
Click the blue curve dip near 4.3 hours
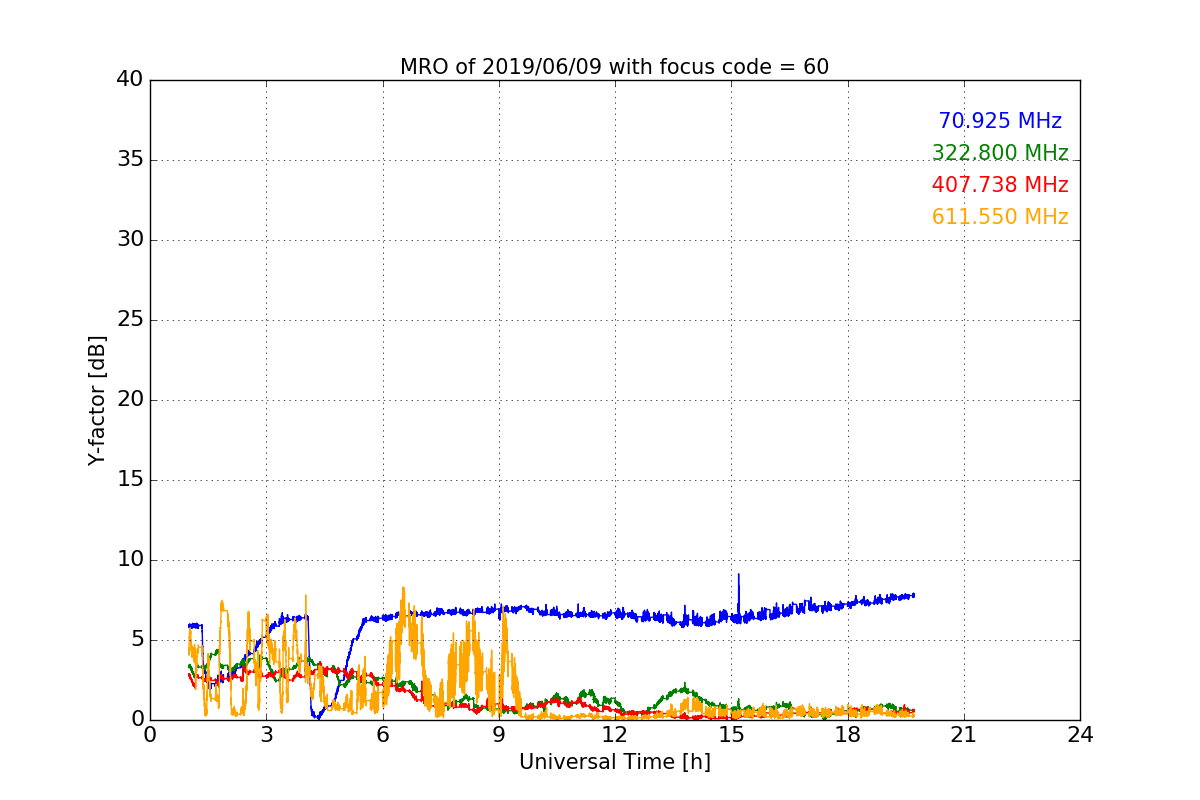[317, 714]
